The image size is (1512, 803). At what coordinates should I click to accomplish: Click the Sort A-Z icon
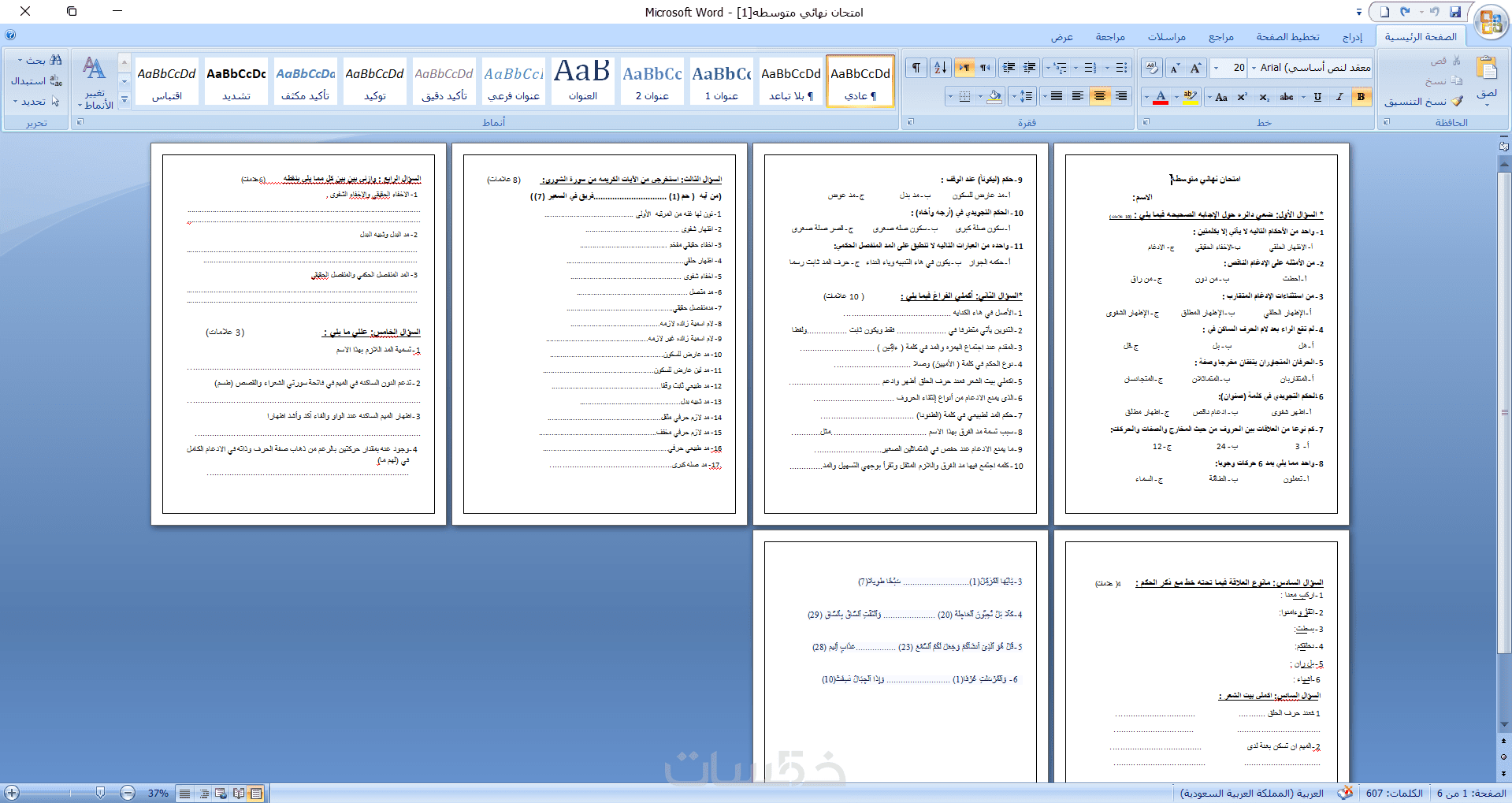pyautogui.click(x=940, y=68)
